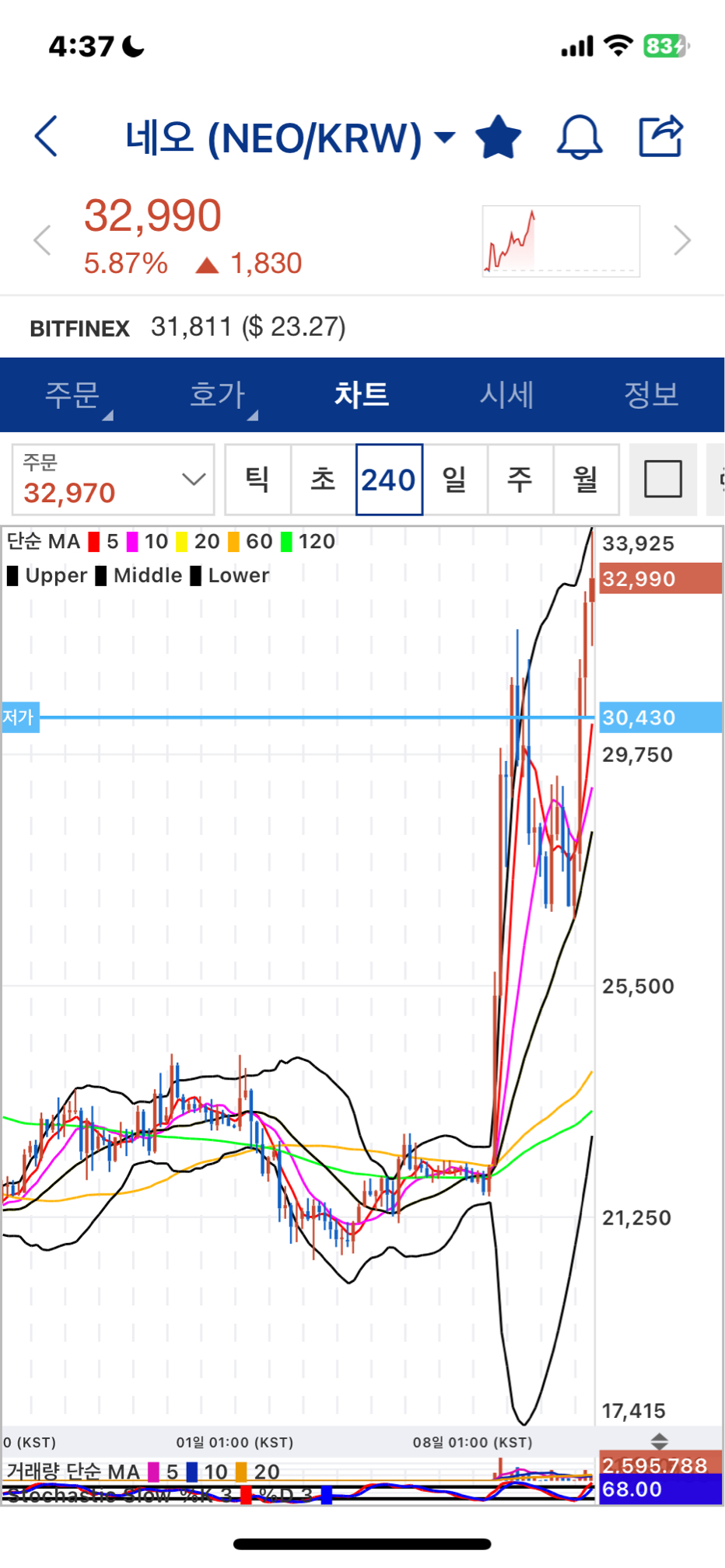This screenshot has height=1568, width=725.
Task: Go to previous coin with left chevron
Action: tap(43, 240)
